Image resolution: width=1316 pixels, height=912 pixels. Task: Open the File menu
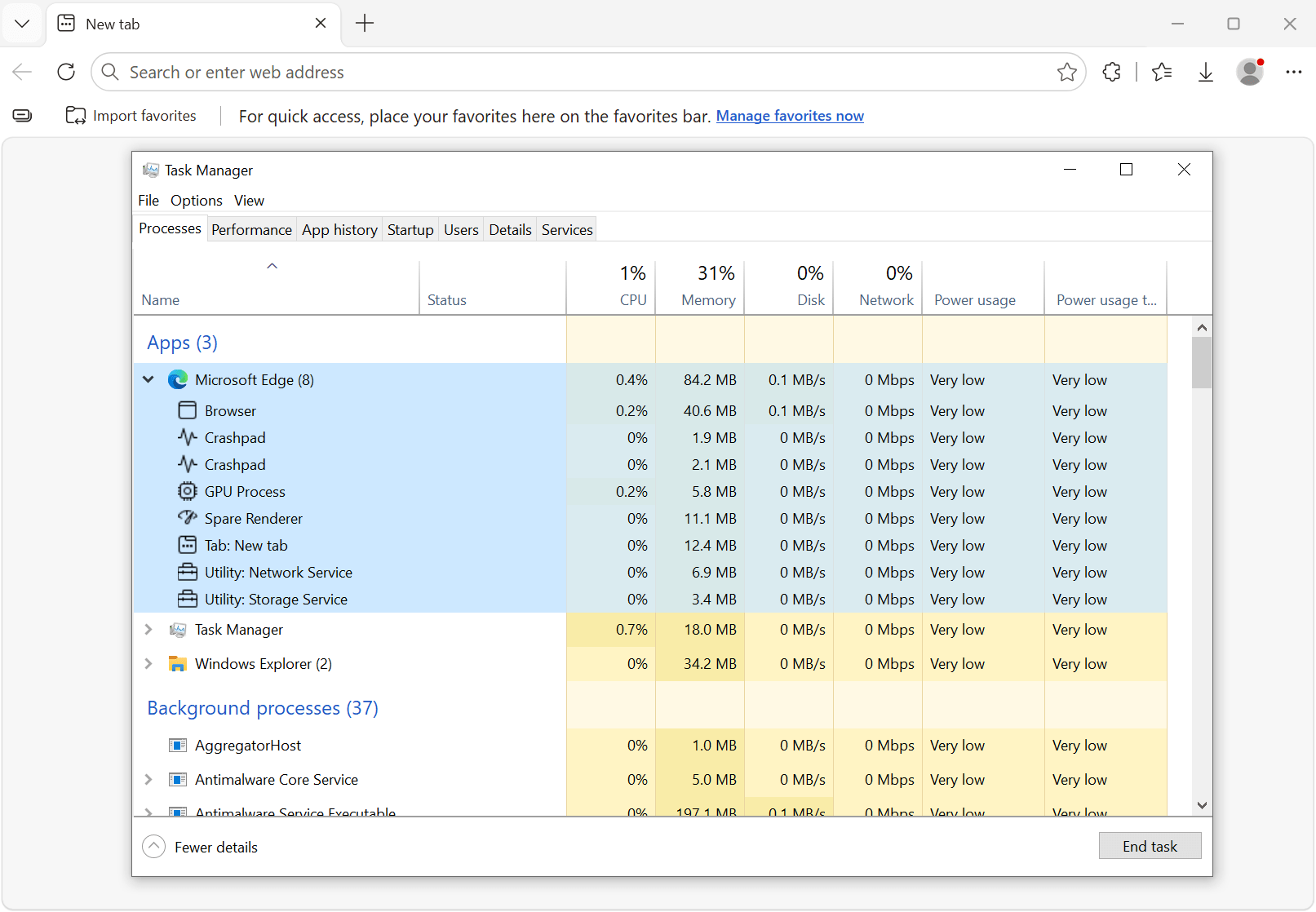148,201
